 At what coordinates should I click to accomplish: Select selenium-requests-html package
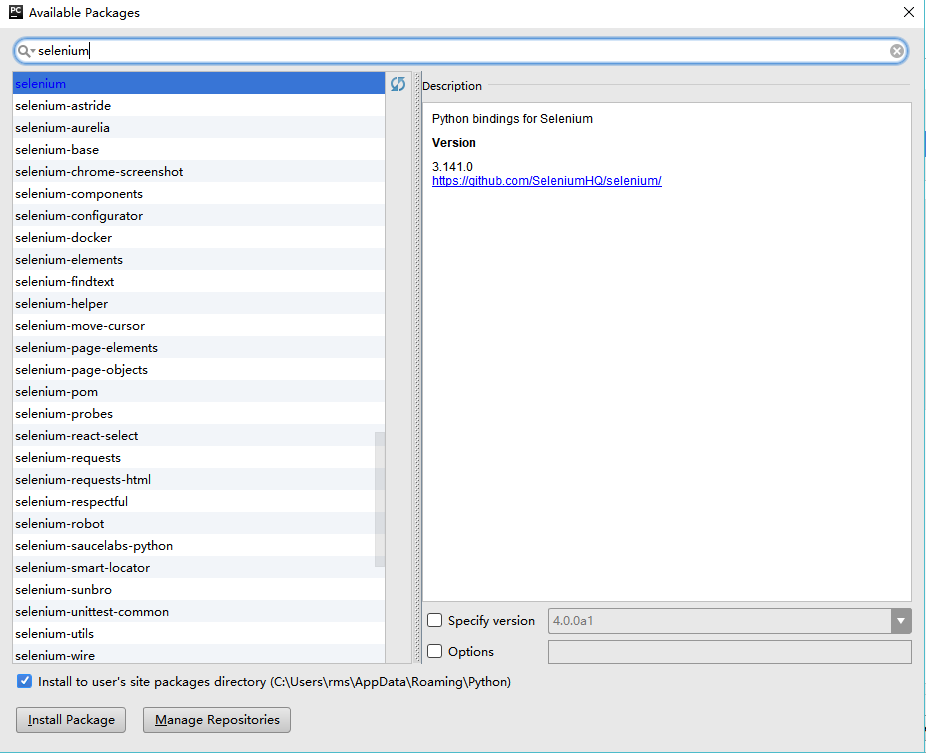pyautogui.click(x=199, y=480)
